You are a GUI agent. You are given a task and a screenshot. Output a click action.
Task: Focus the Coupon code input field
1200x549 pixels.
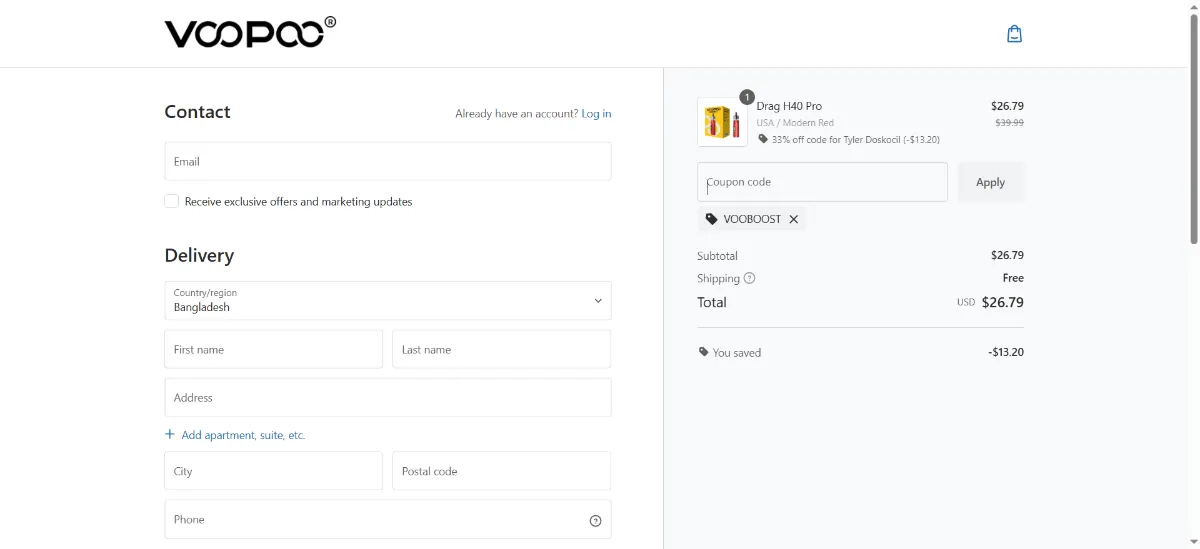[x=822, y=182]
